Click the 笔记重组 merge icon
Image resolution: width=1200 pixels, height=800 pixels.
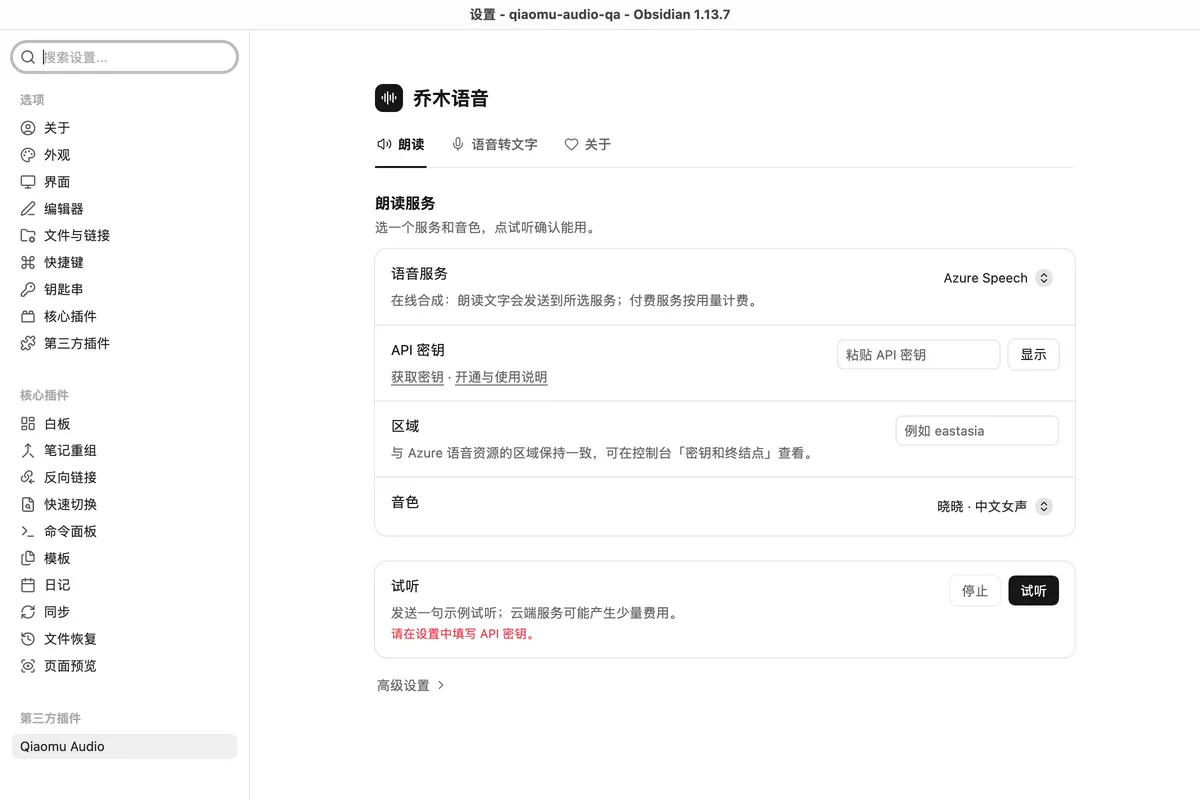[x=28, y=451]
